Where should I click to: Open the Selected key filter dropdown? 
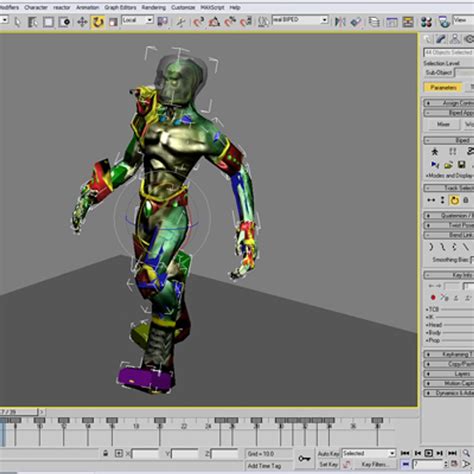tap(369, 453)
